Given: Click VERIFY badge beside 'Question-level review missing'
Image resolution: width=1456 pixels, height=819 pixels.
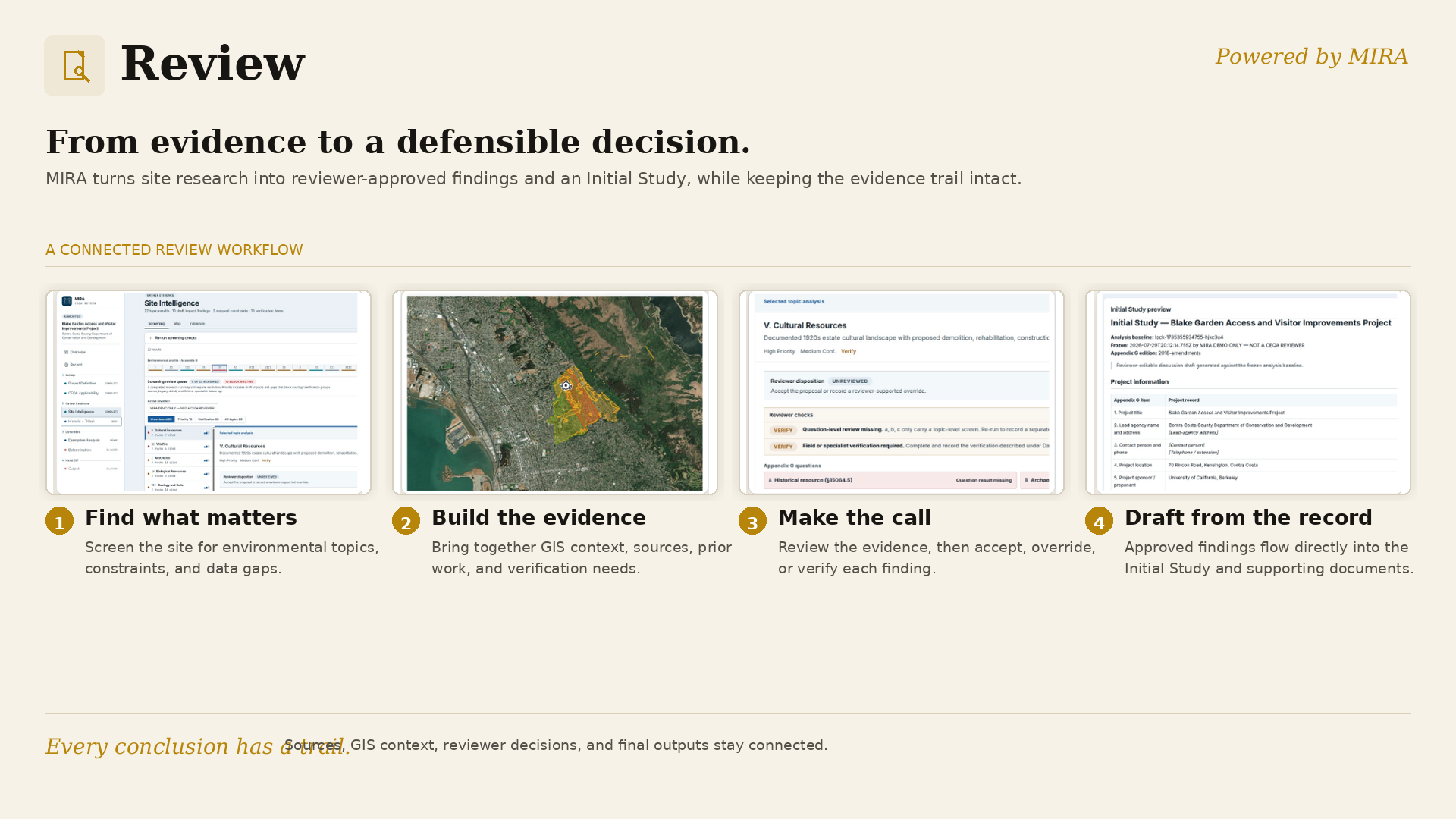Looking at the screenshot, I should point(783,430).
